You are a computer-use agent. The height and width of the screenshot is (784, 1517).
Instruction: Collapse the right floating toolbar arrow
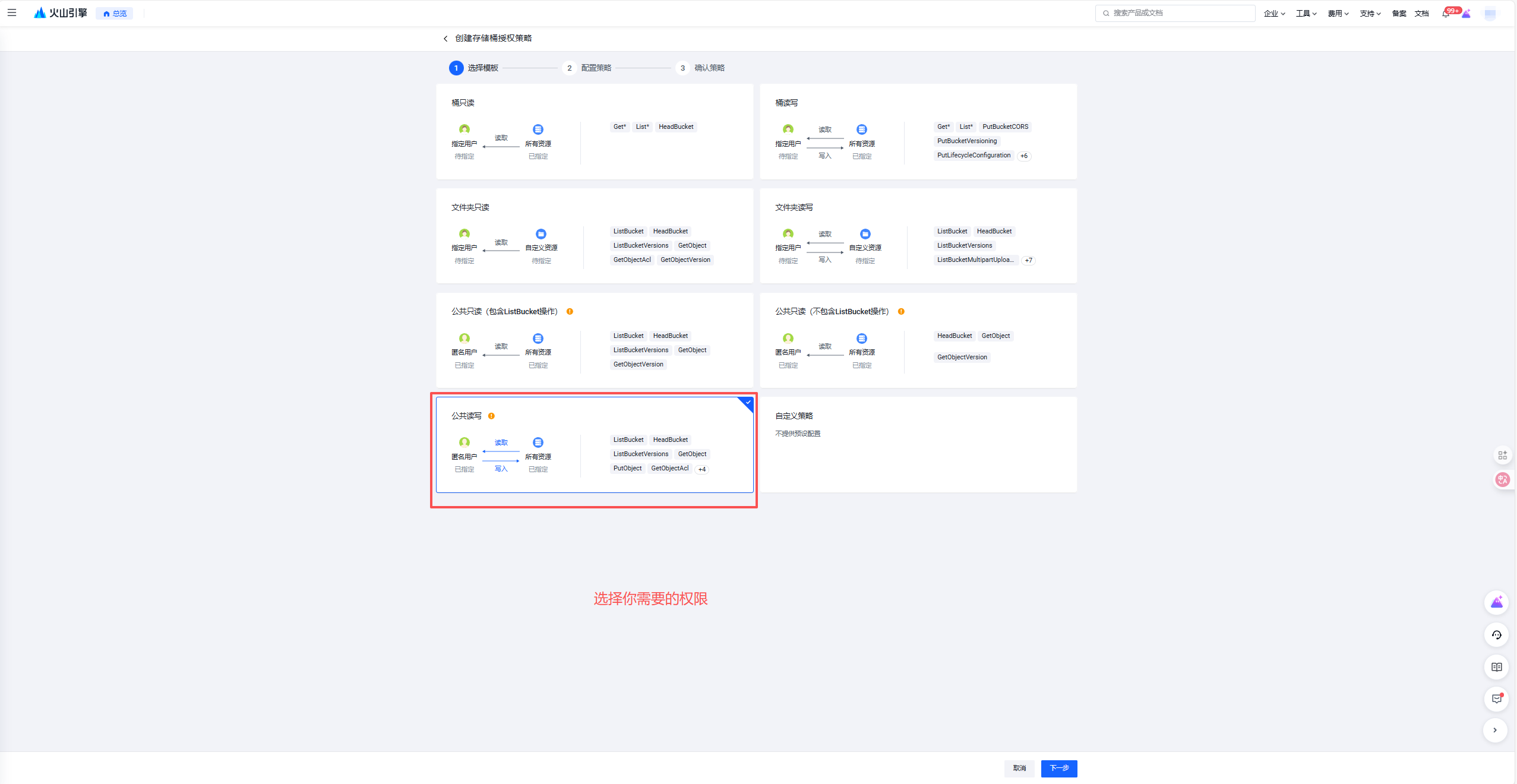(1495, 731)
